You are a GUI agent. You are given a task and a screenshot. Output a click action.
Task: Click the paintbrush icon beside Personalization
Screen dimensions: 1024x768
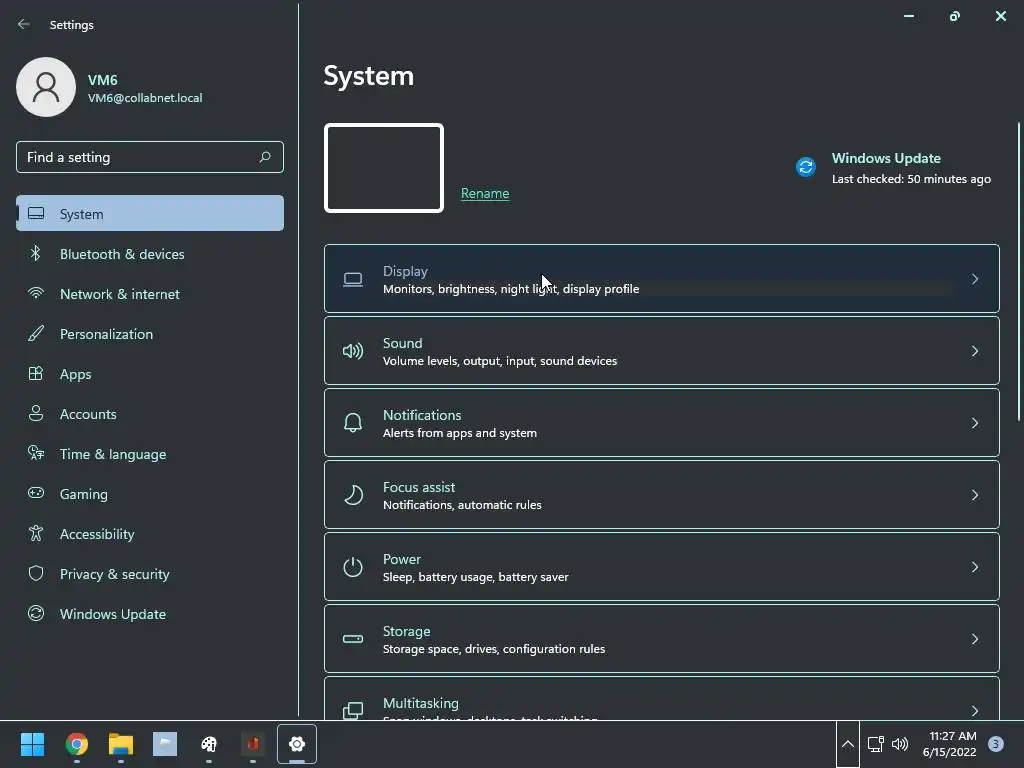(36, 334)
